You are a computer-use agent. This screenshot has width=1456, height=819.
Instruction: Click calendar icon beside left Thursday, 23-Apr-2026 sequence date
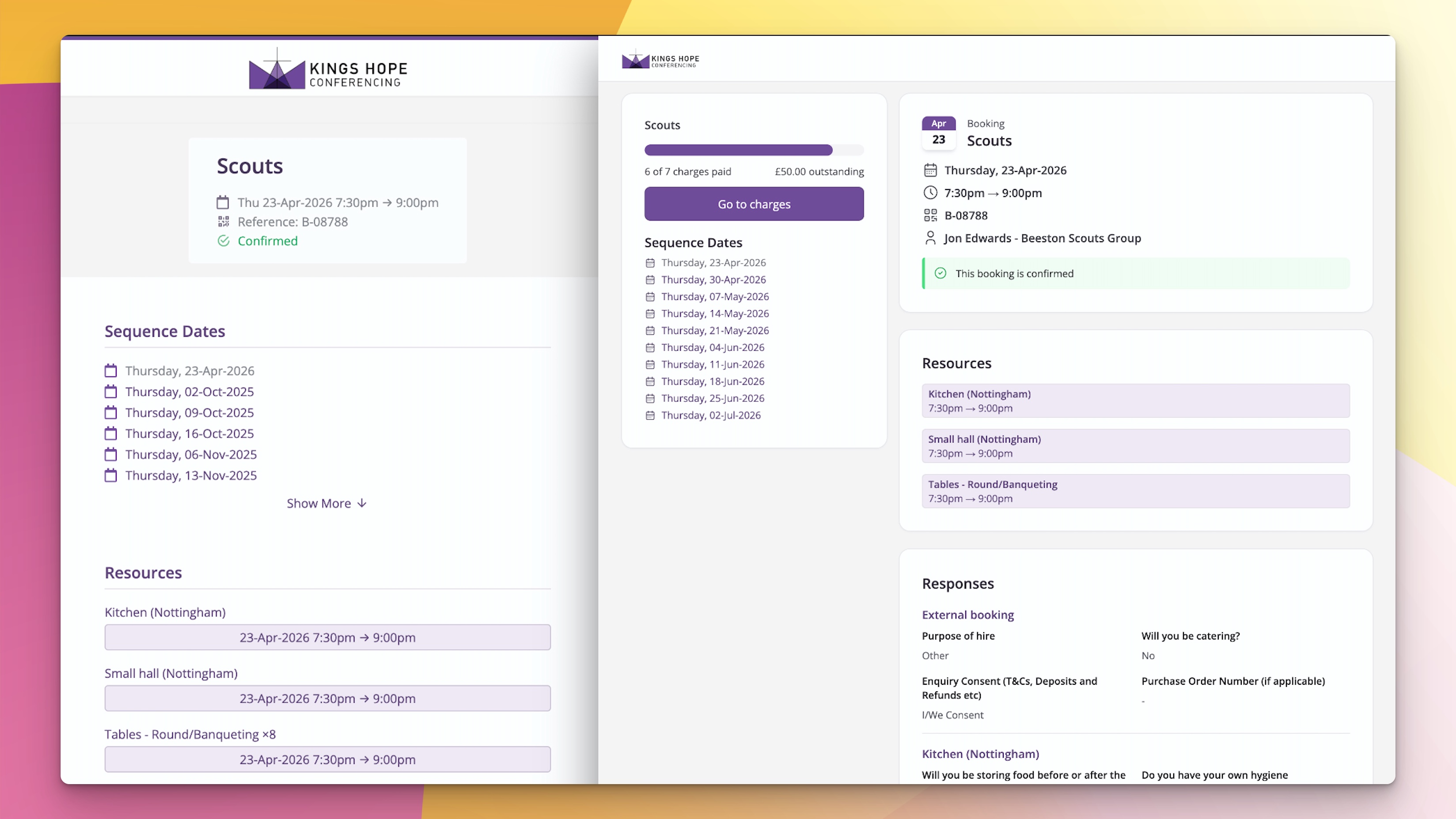pos(111,371)
